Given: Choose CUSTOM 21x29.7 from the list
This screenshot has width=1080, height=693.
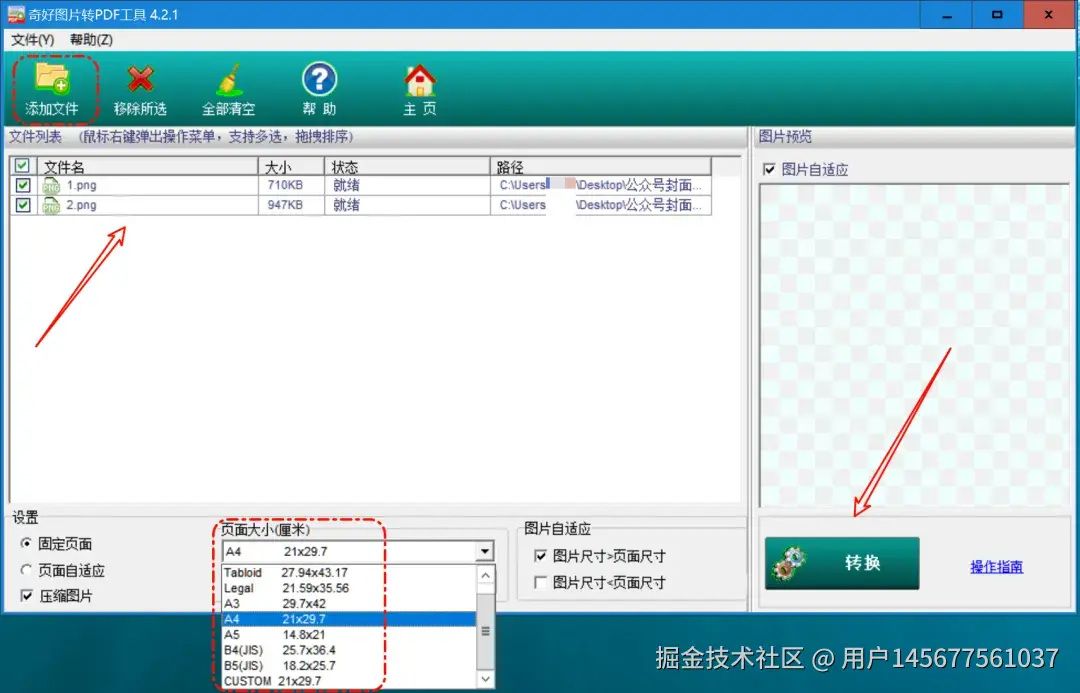Looking at the screenshot, I should 349,681.
